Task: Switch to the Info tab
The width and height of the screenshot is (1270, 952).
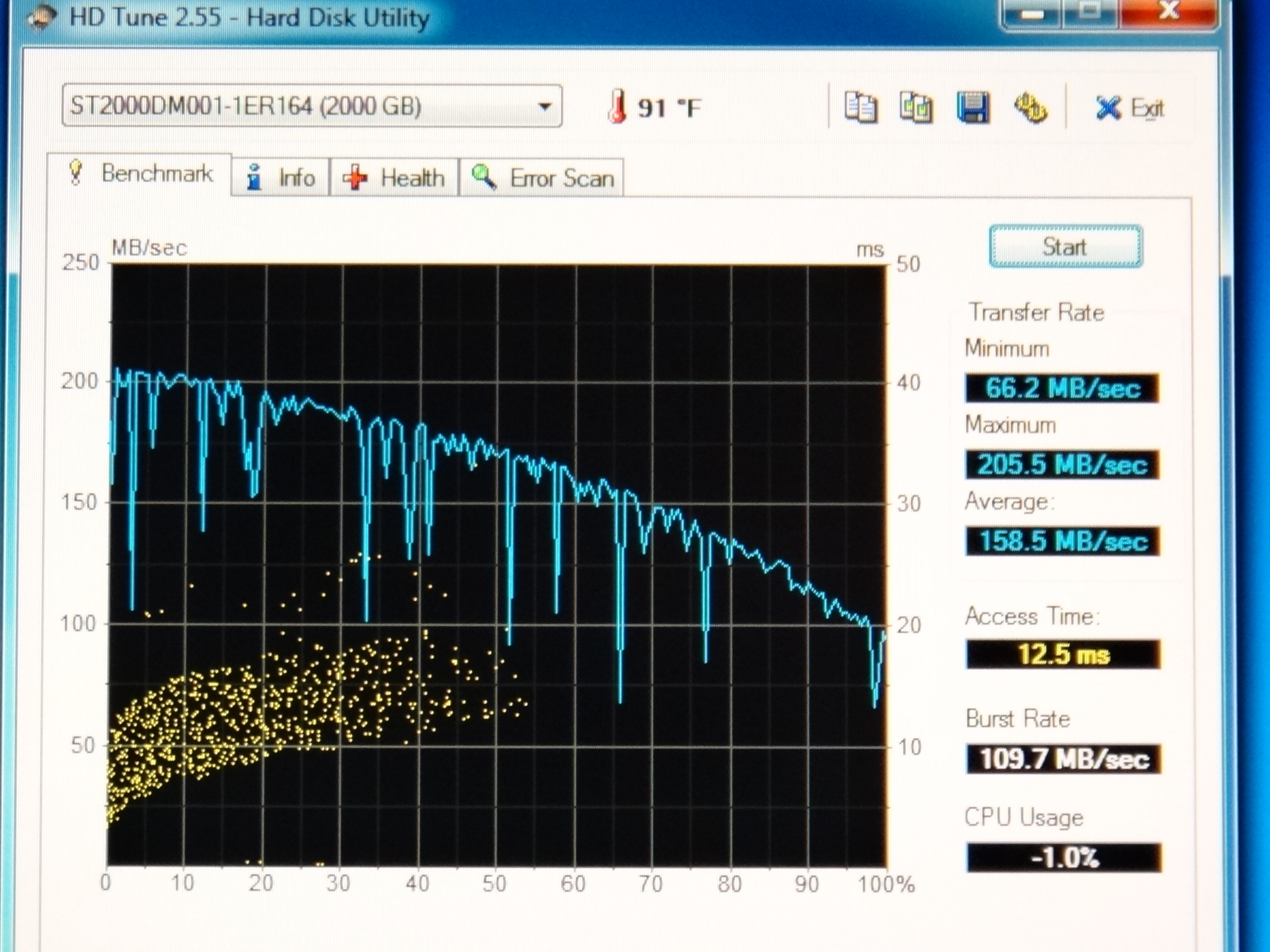Action: click(x=281, y=178)
